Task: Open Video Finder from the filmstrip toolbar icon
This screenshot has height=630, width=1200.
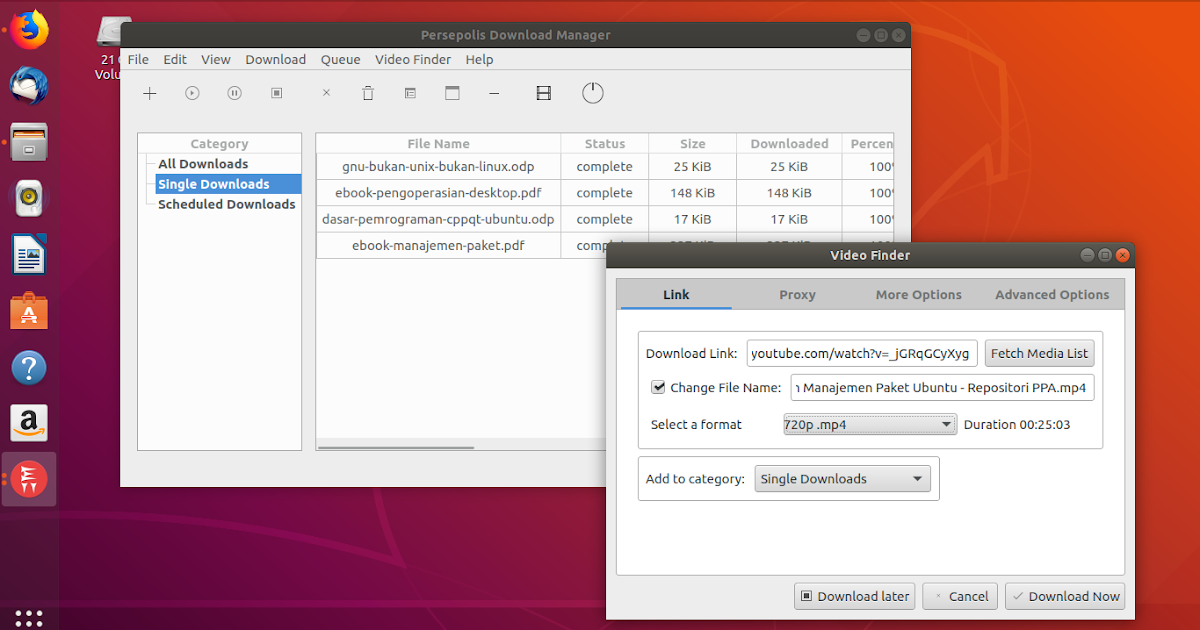Action: [x=543, y=92]
